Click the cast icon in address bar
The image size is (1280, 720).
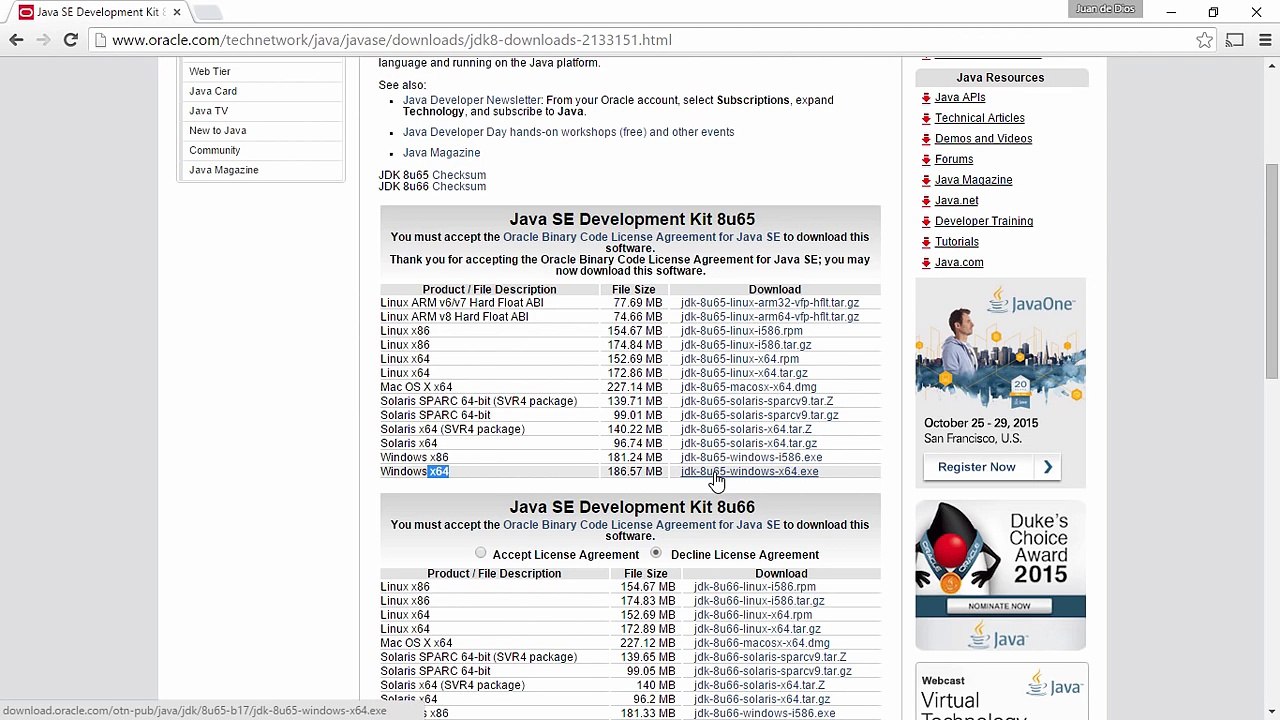(1235, 40)
